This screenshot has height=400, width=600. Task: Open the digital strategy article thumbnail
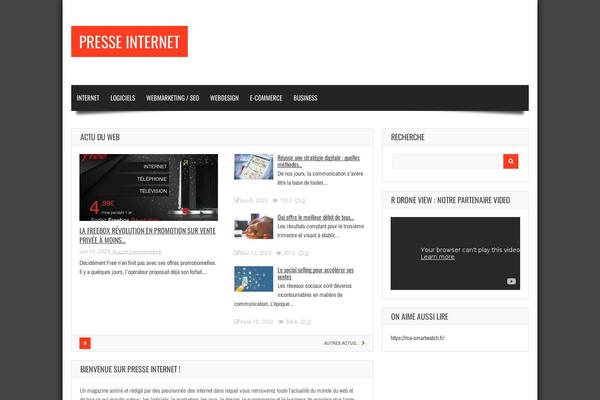pos(254,167)
